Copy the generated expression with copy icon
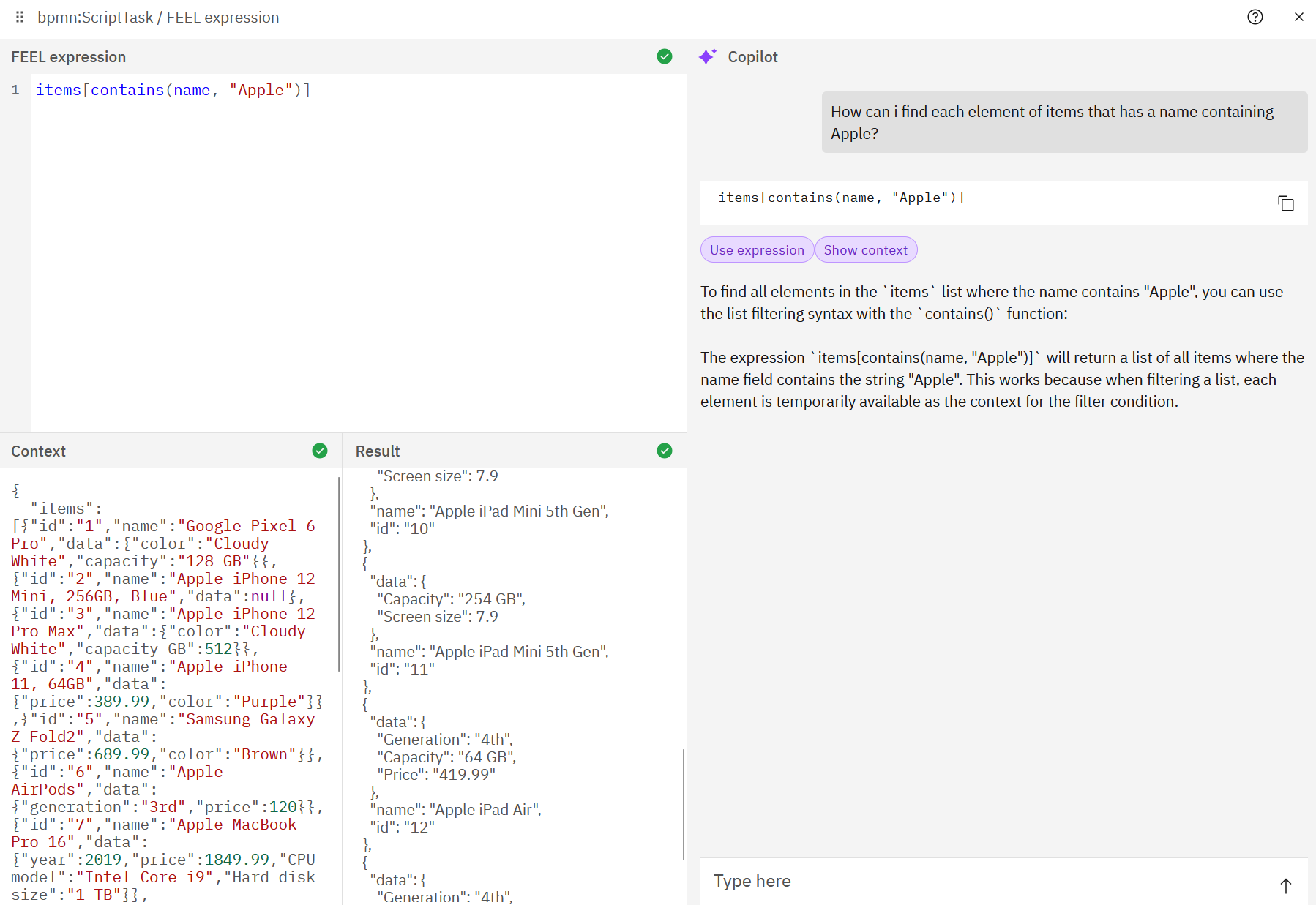 pyautogui.click(x=1285, y=203)
